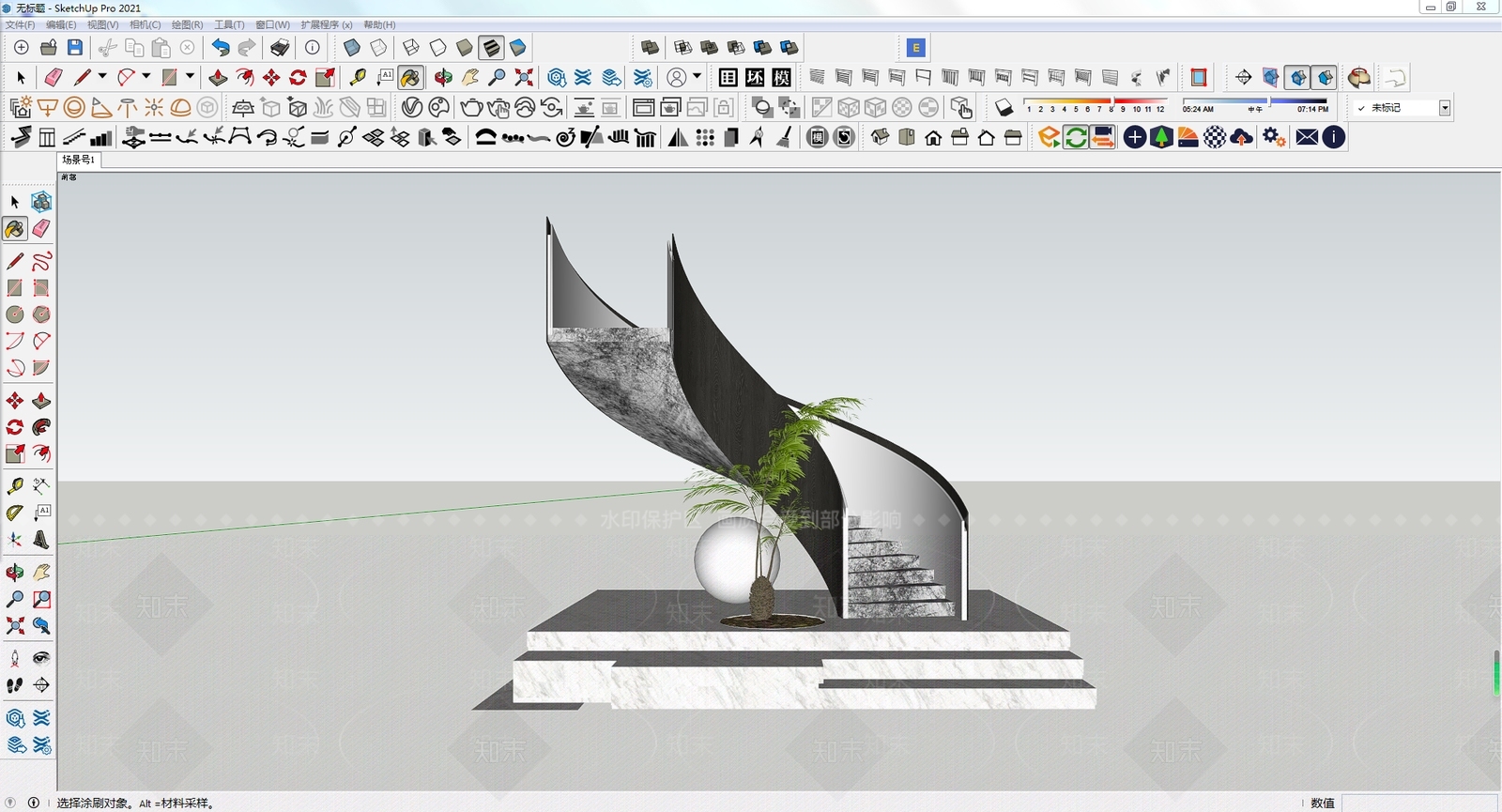Select the Freehand drawing tool
This screenshot has height=812, width=1502.
point(41,261)
